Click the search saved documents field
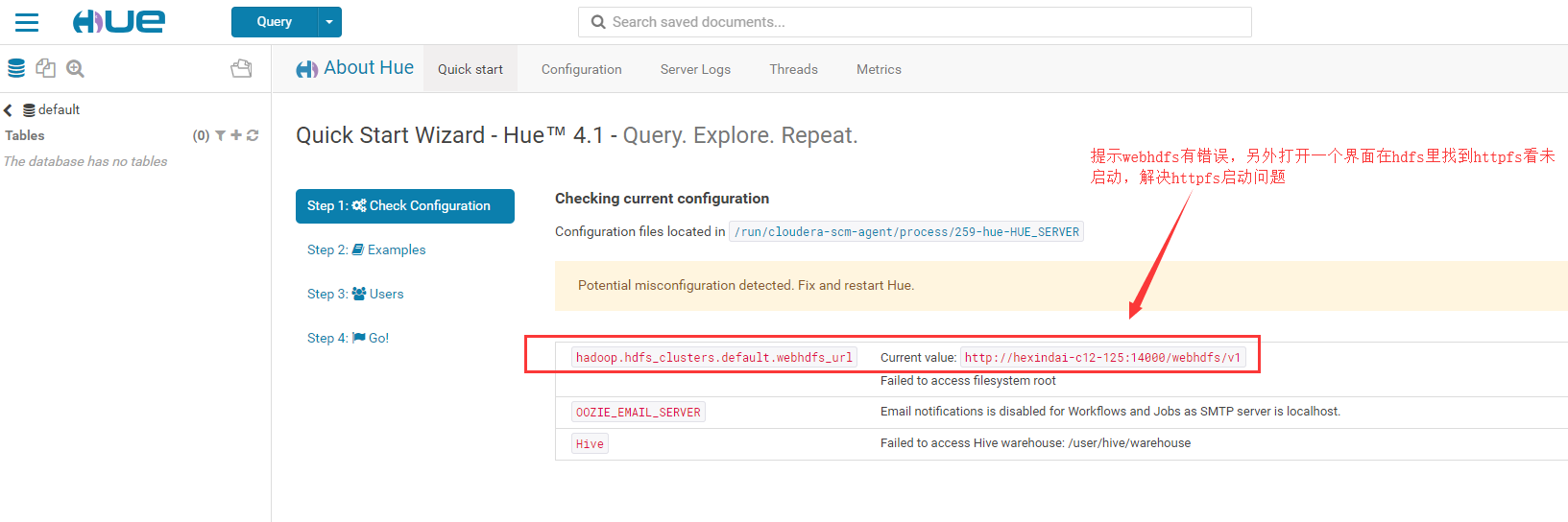Viewport: 1568px width, 522px height. (x=914, y=22)
